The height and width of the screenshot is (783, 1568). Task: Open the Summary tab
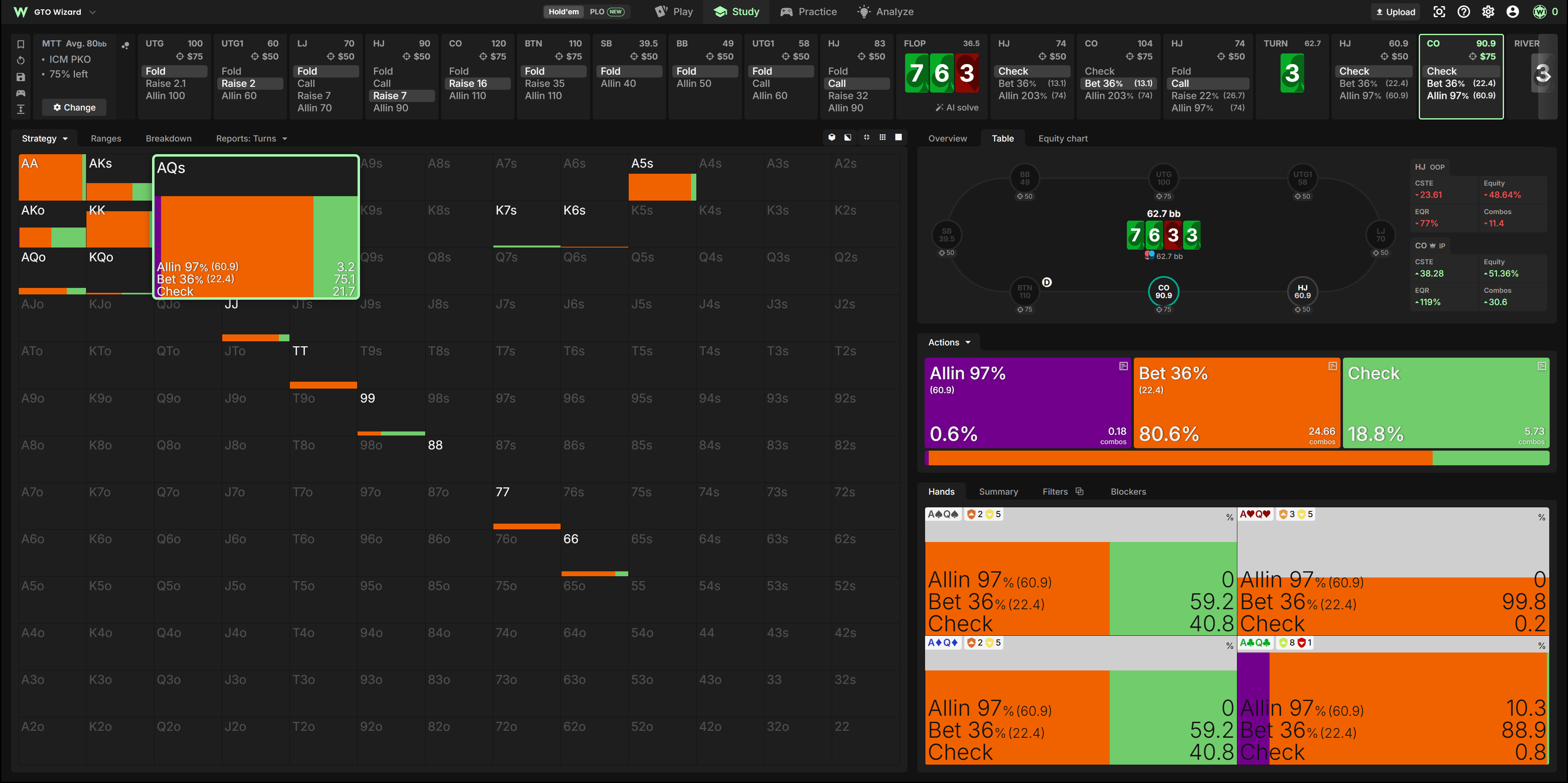tap(998, 491)
